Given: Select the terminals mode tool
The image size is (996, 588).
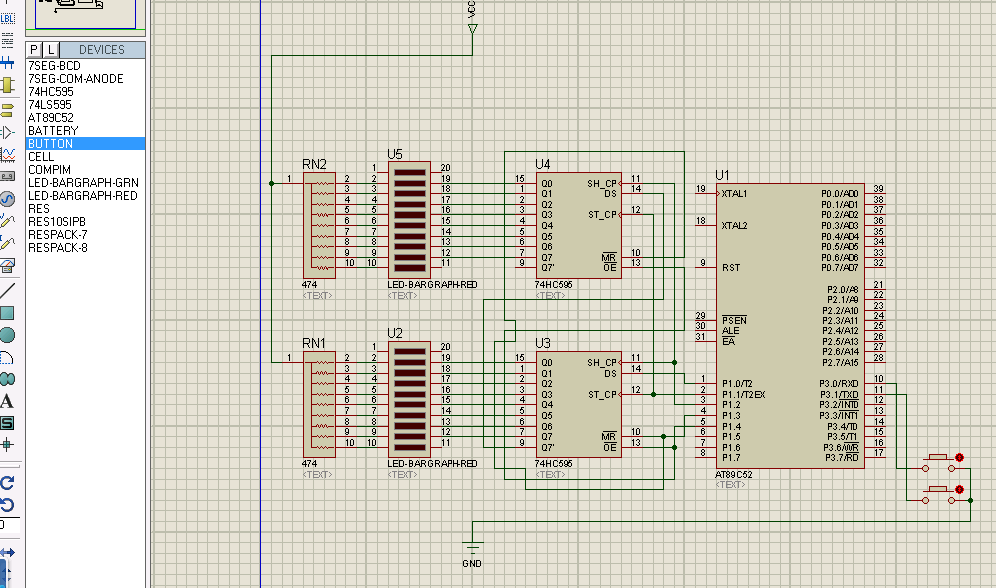Looking at the screenshot, I should [x=7, y=110].
